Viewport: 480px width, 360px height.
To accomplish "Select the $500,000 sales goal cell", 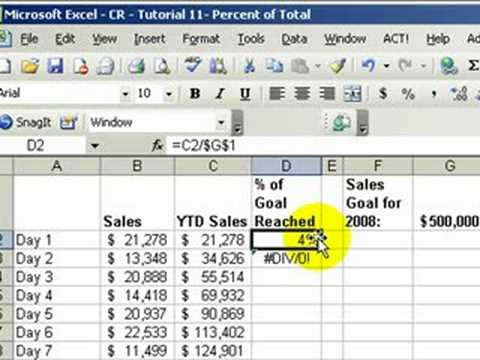I will point(447,203).
